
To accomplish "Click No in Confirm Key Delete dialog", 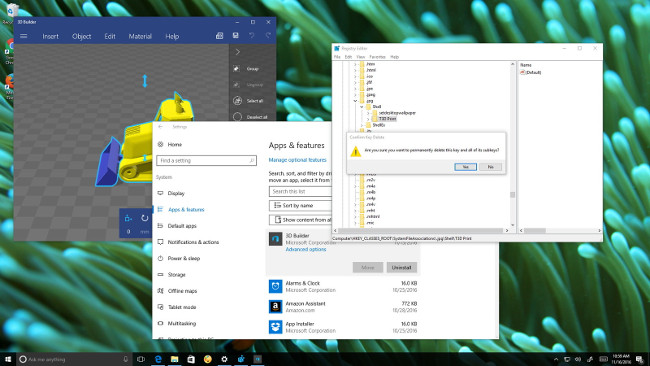I will click(490, 167).
